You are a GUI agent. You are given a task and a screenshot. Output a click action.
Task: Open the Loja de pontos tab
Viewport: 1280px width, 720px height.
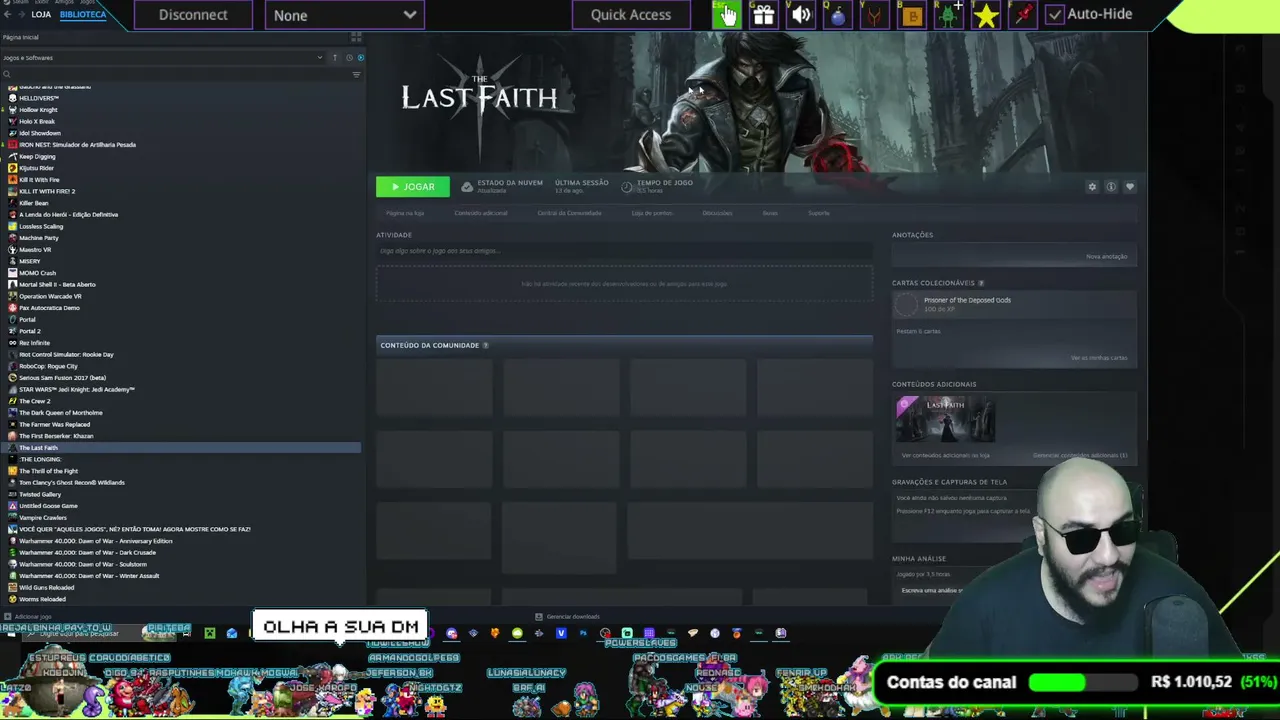coord(652,213)
